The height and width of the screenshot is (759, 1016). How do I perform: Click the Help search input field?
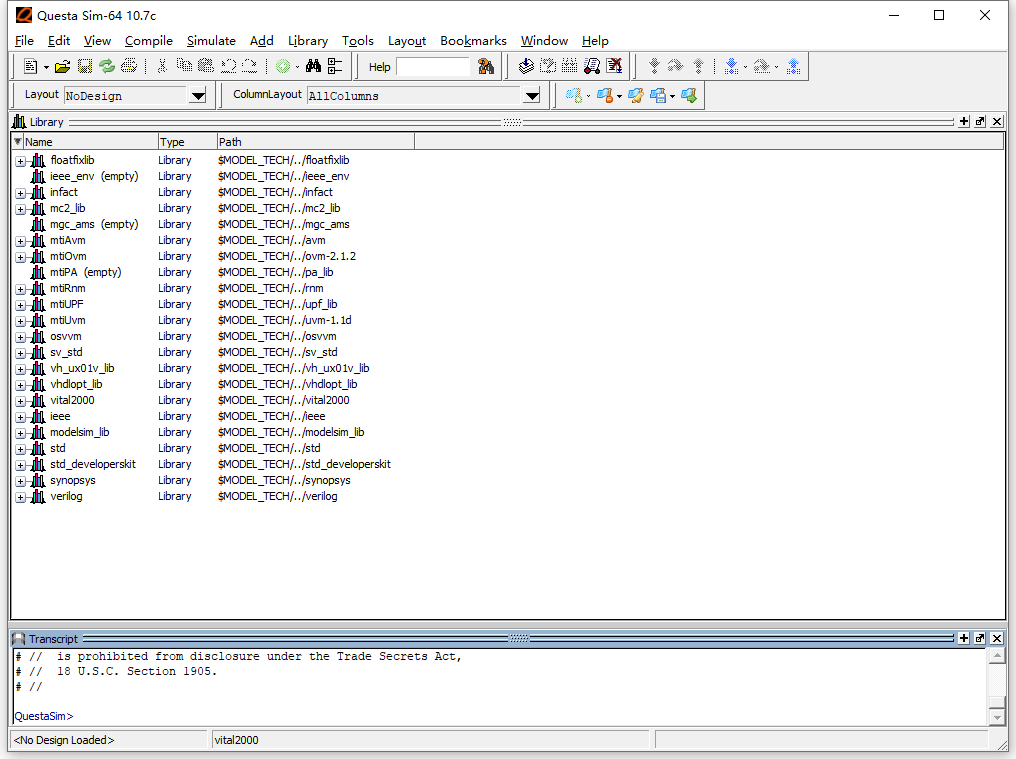433,66
